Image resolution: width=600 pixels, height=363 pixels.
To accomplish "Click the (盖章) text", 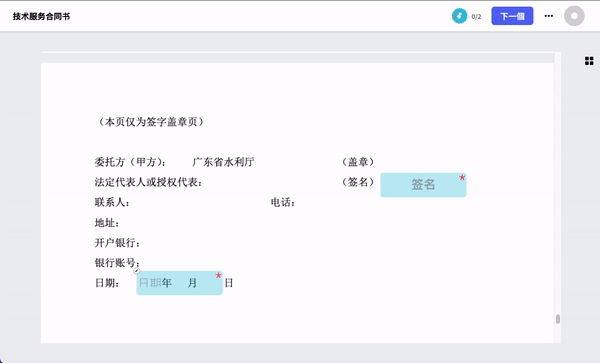I will click(358, 162).
